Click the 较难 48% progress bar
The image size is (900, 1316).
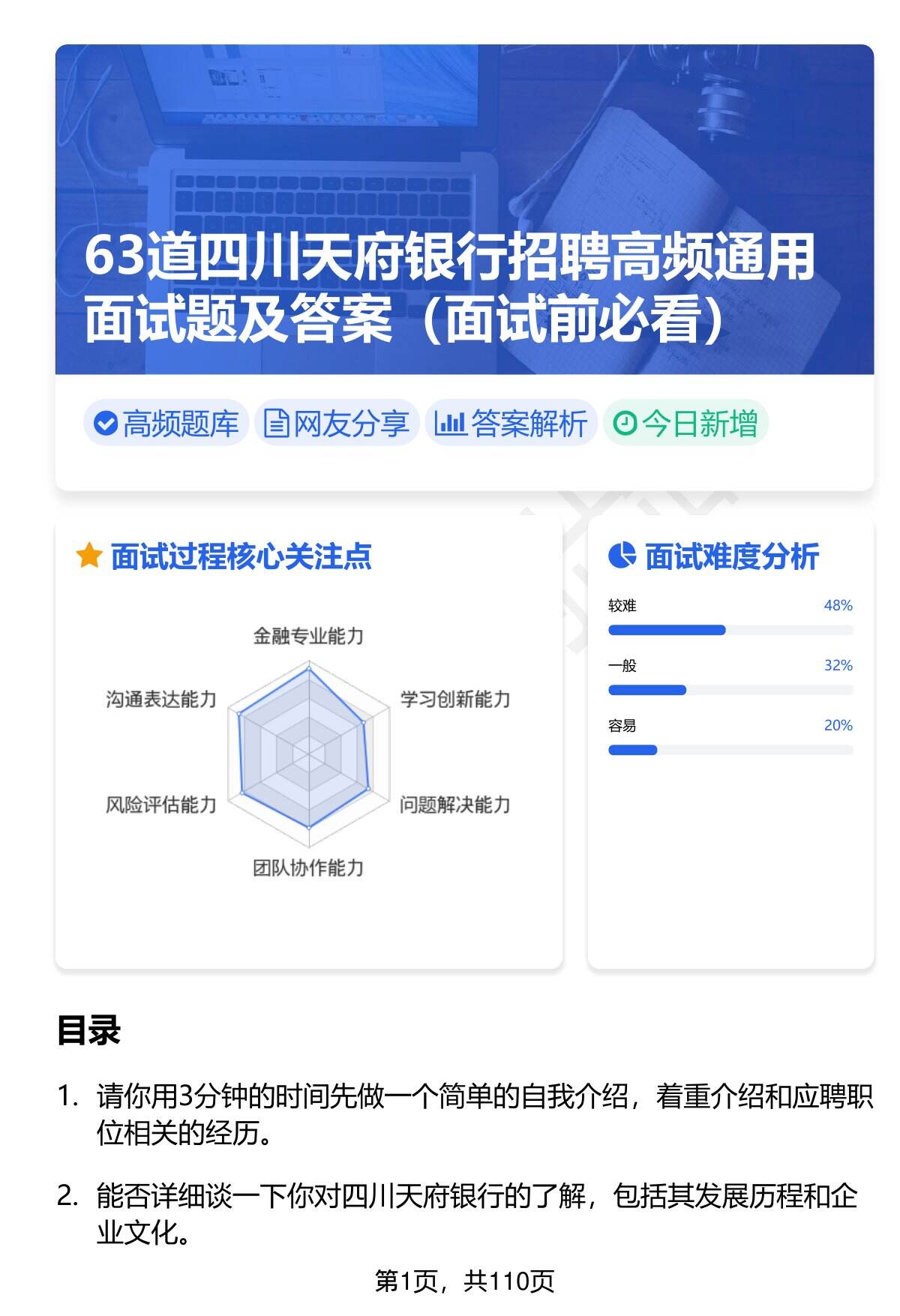point(730,630)
